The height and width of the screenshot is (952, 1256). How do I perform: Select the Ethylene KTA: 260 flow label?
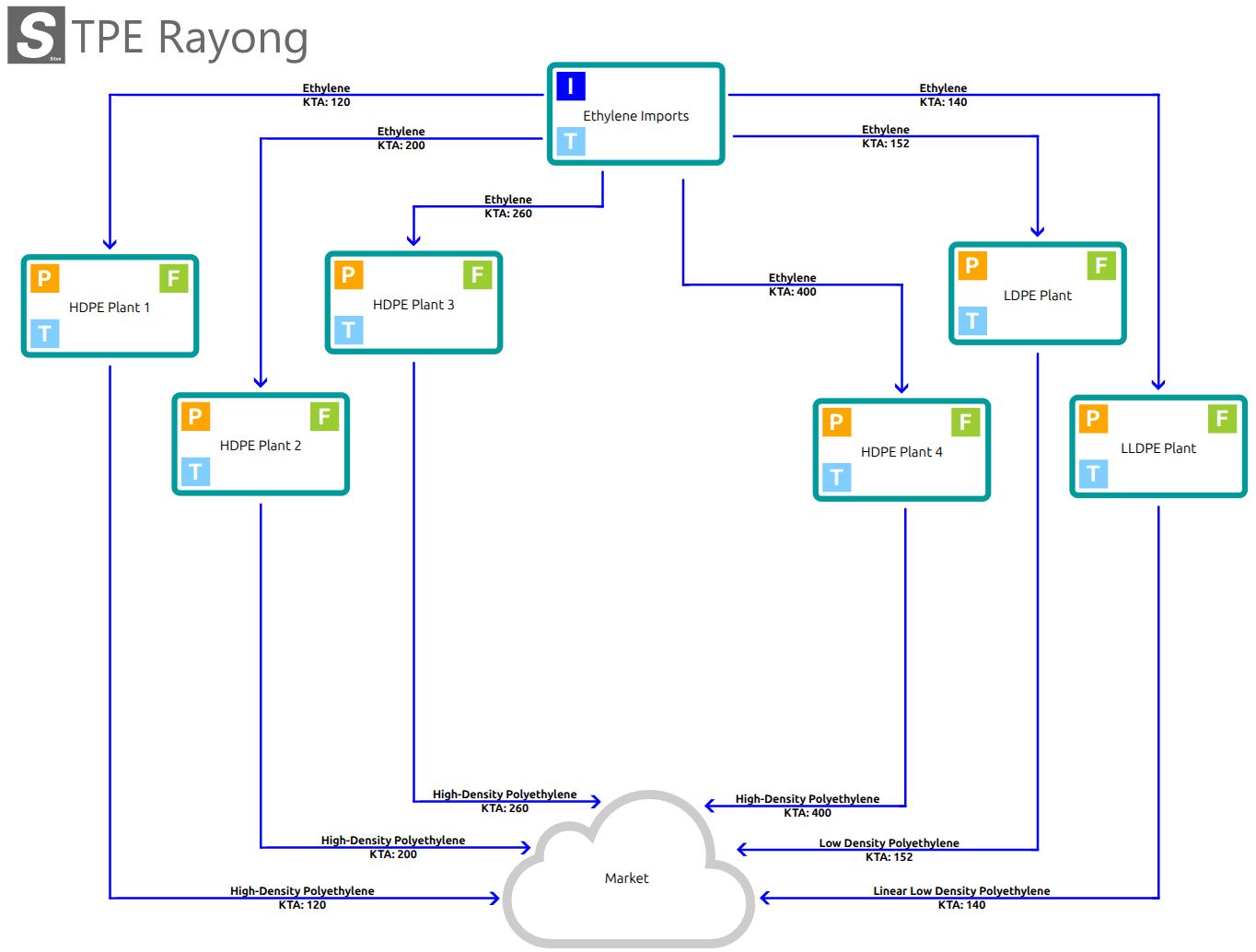508,206
